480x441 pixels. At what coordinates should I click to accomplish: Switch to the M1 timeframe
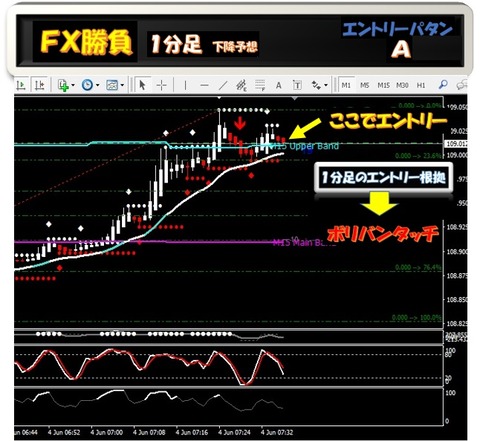point(346,85)
